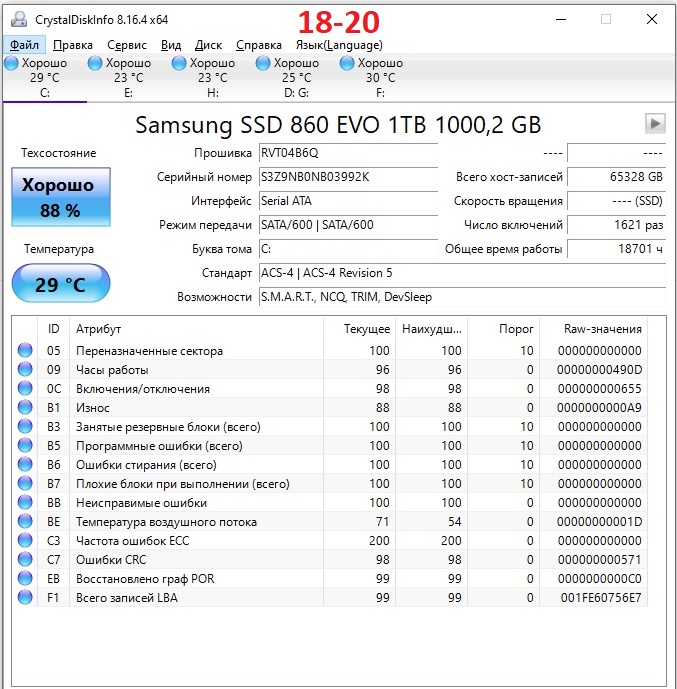The width and height of the screenshot is (677, 689).
Task: Click the Частота ошибок ECC attribute name
Action: click(132, 541)
